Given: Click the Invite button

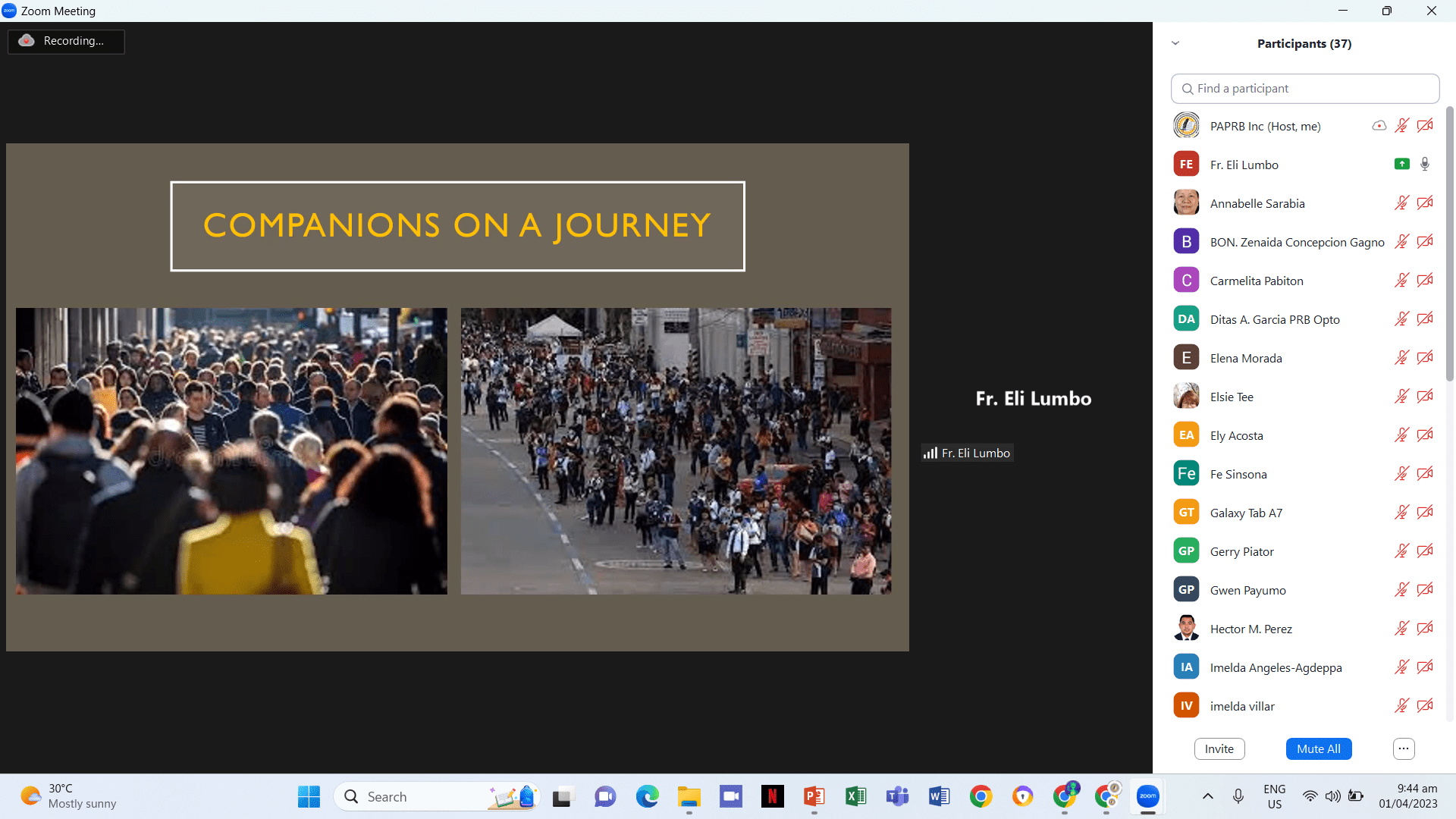Looking at the screenshot, I should [x=1219, y=748].
